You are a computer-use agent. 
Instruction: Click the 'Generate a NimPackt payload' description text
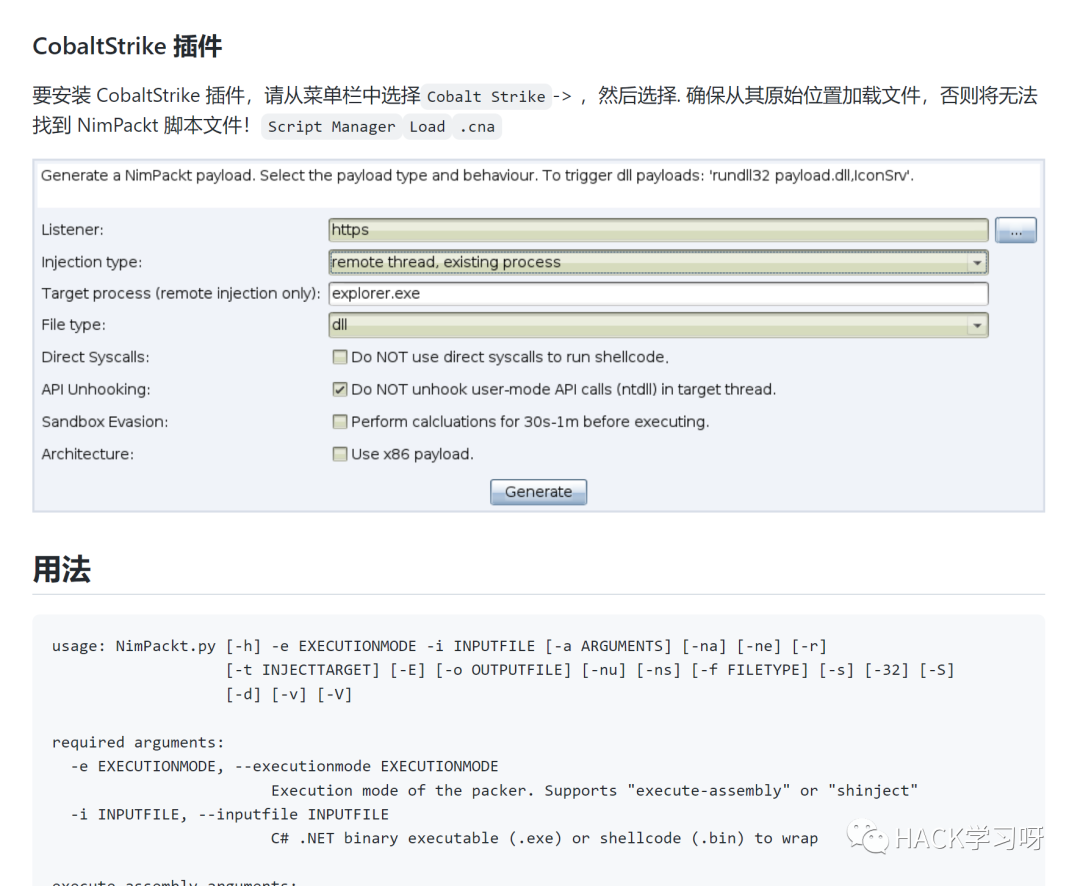(x=477, y=176)
